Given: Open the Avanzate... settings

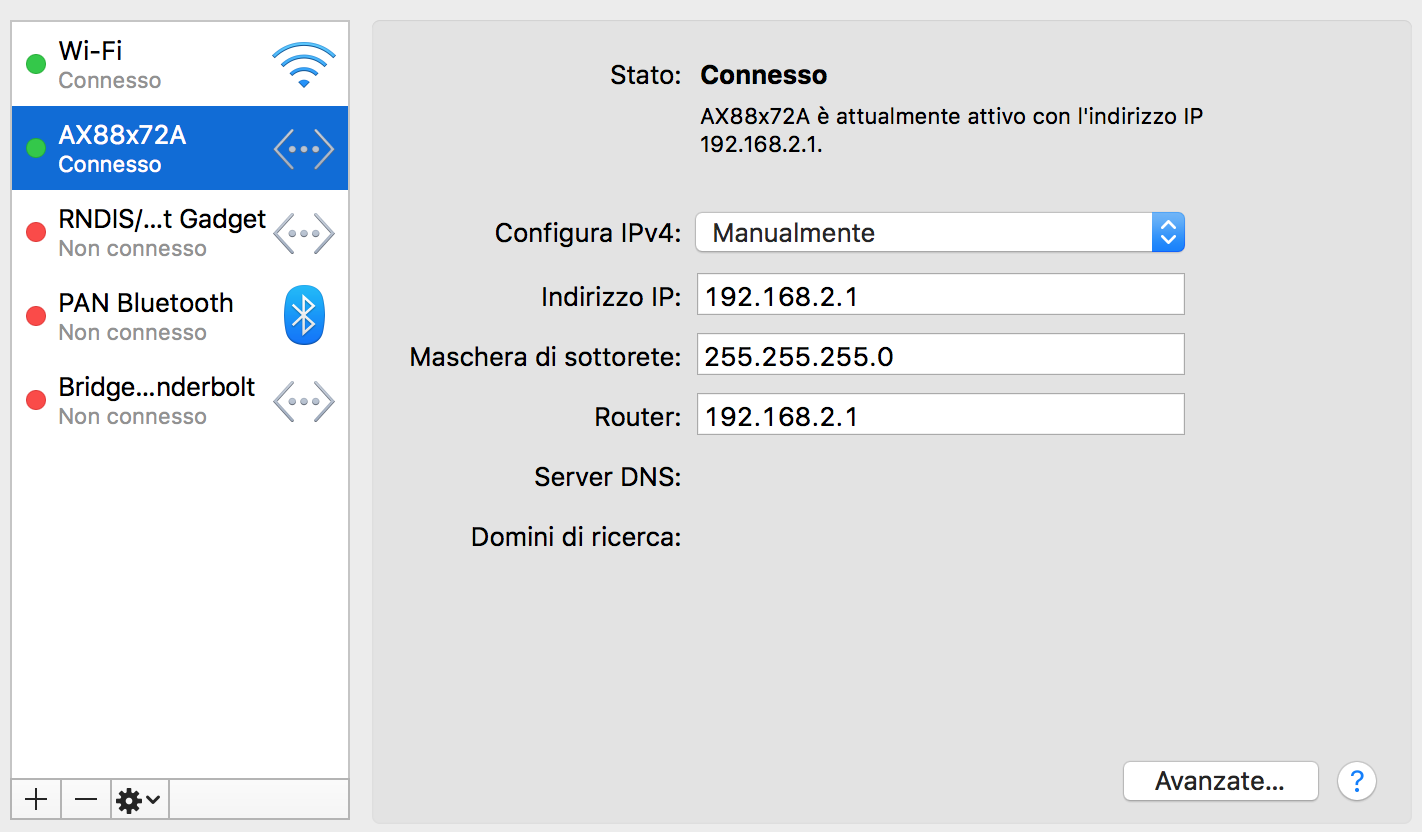Looking at the screenshot, I should point(1220,781).
